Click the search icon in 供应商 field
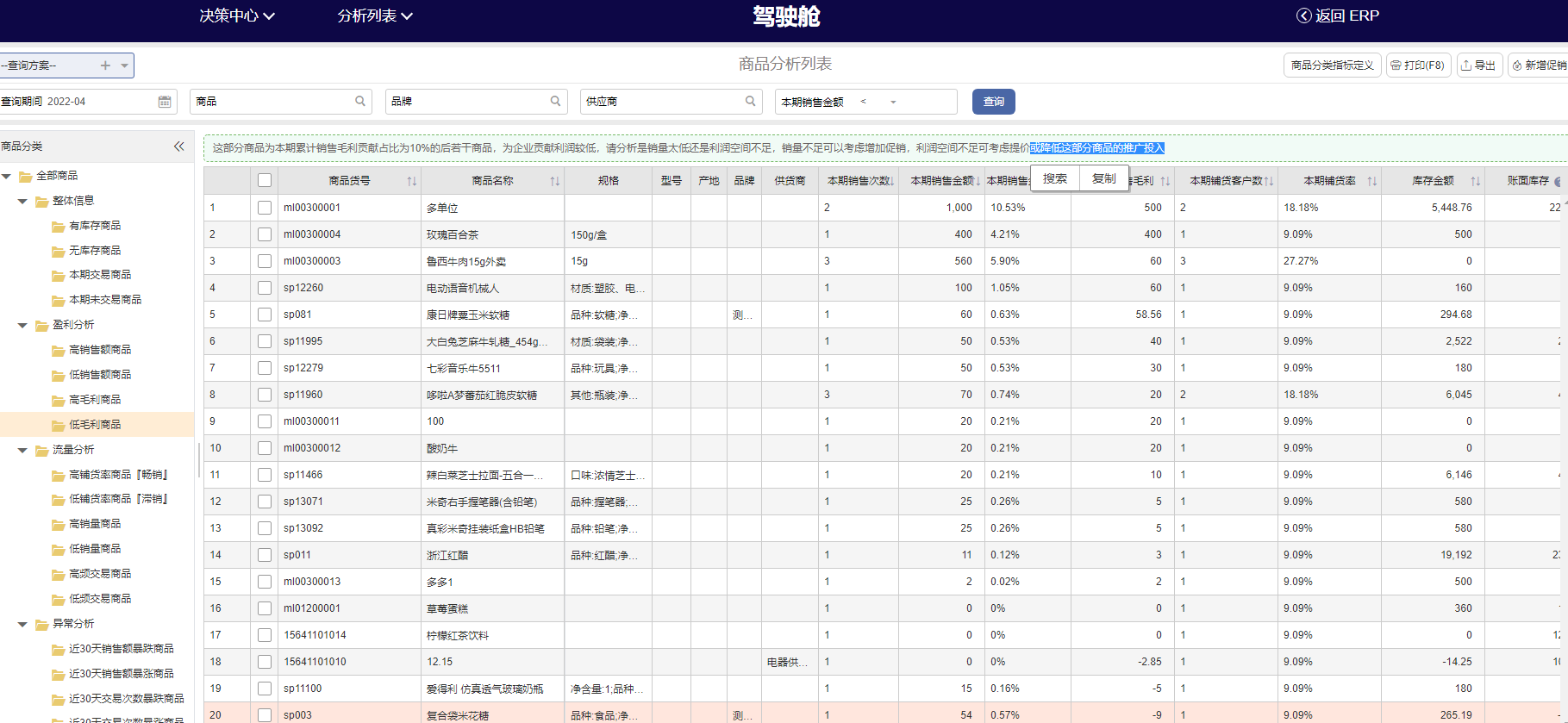1568x723 pixels. pos(751,102)
